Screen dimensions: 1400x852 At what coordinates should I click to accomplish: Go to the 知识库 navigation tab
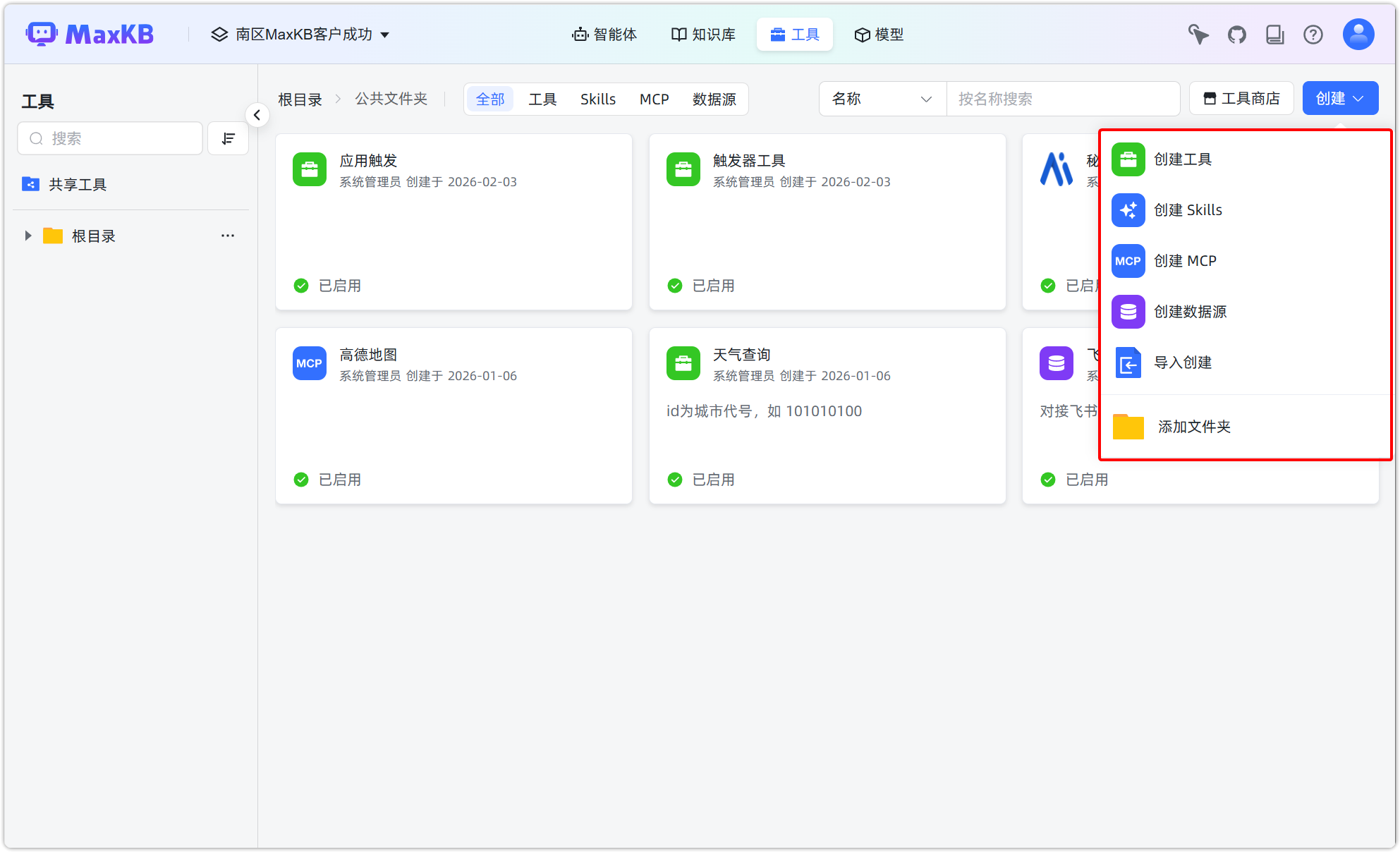tap(703, 35)
